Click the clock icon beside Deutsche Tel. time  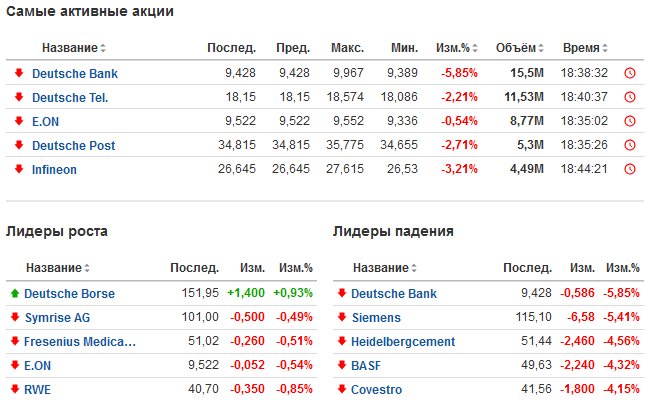630,97
